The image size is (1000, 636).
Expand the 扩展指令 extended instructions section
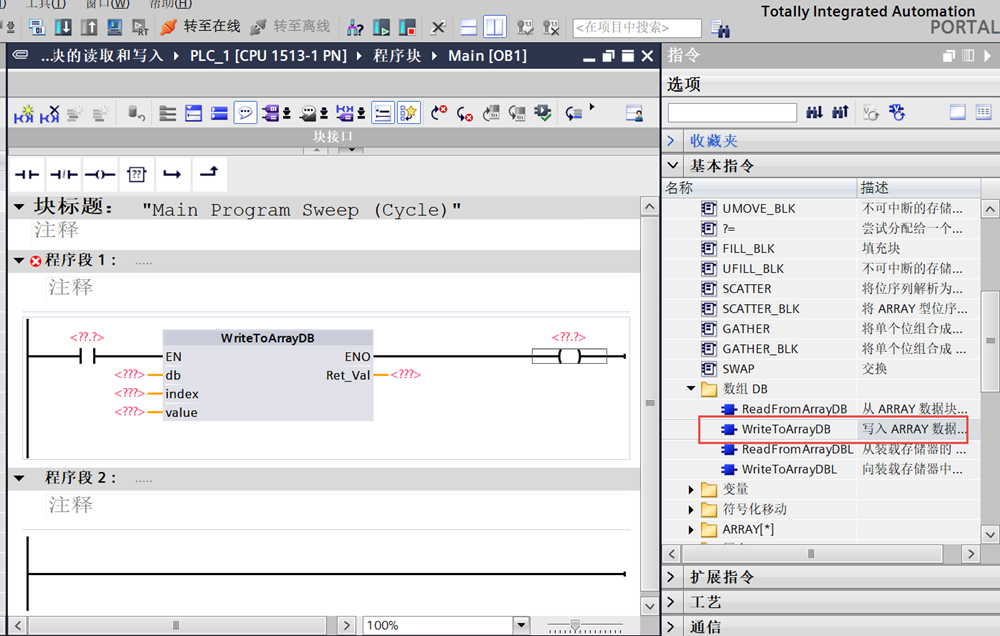(x=673, y=577)
